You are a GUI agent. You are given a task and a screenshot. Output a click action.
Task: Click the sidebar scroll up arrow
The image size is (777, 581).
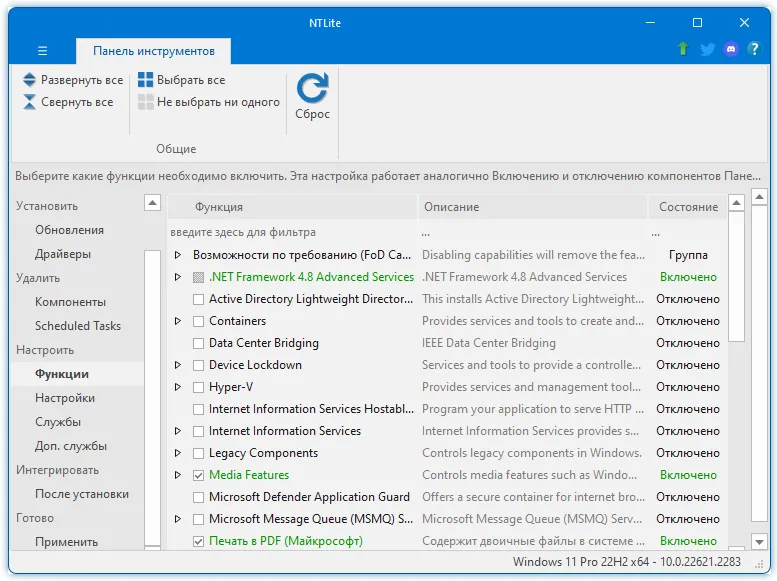(x=153, y=203)
